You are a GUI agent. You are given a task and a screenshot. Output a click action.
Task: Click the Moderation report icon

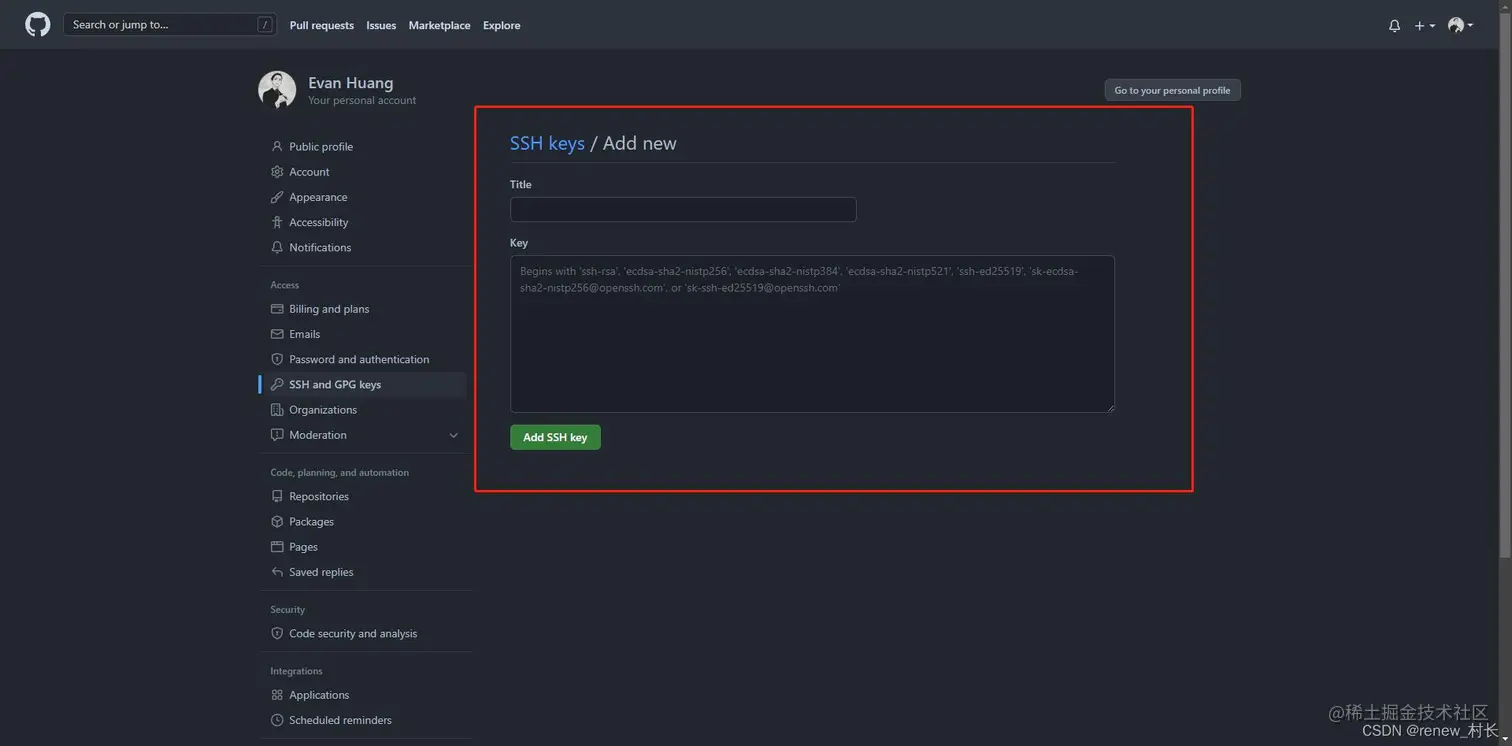click(277, 435)
